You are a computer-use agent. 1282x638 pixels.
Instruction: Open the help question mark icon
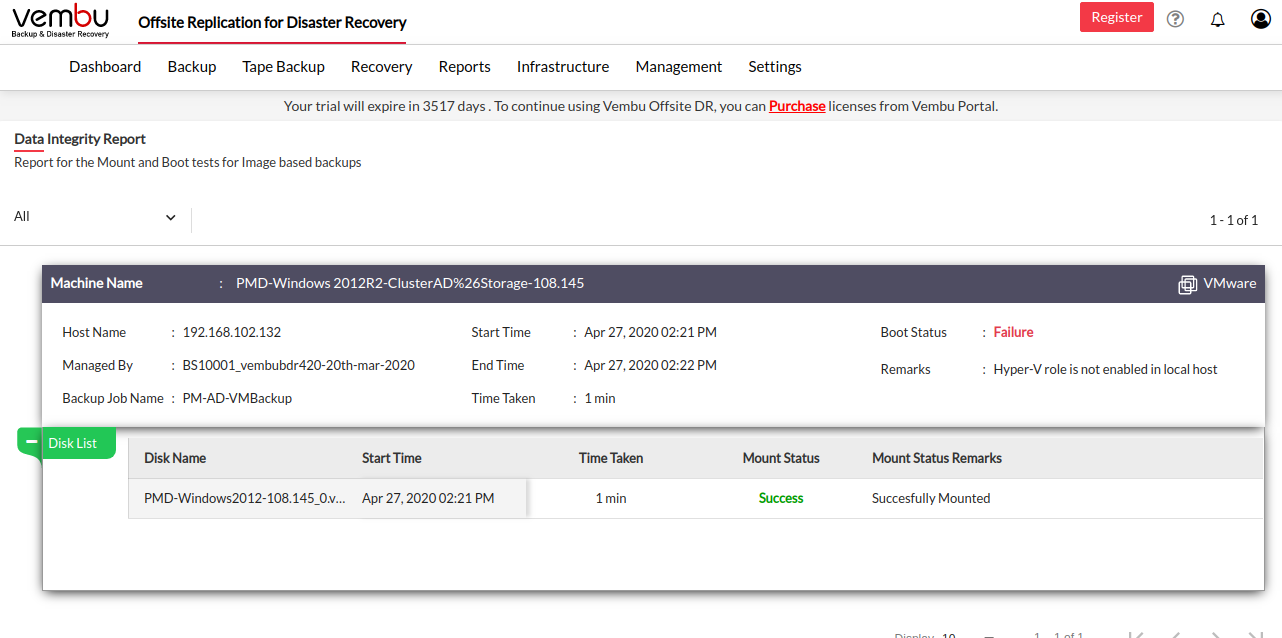pos(1175,18)
